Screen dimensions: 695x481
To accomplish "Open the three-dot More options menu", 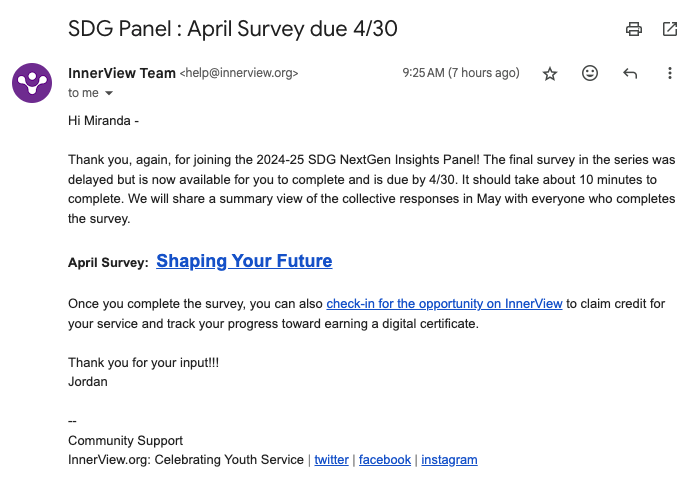I will [x=669, y=73].
